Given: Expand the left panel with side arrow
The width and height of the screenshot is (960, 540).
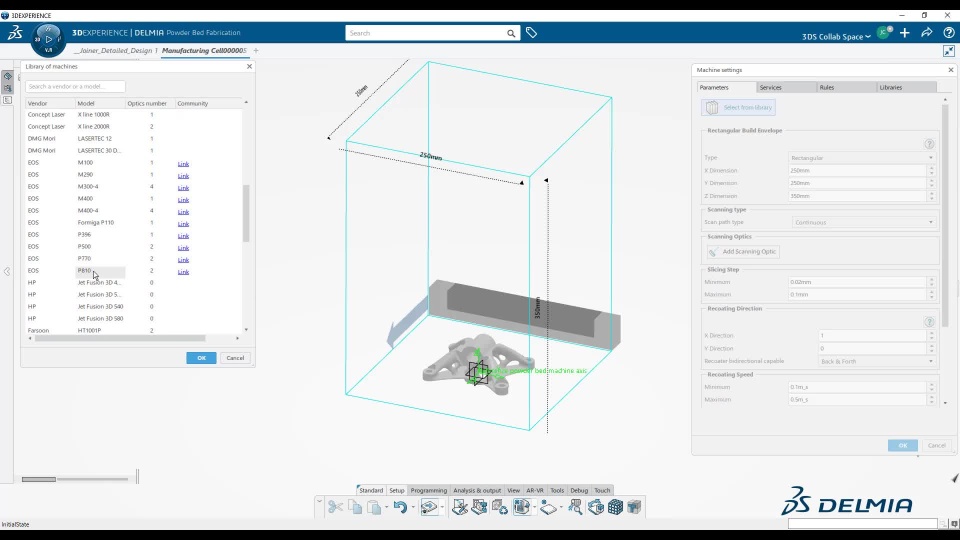Looking at the screenshot, I should pyautogui.click(x=7, y=271).
